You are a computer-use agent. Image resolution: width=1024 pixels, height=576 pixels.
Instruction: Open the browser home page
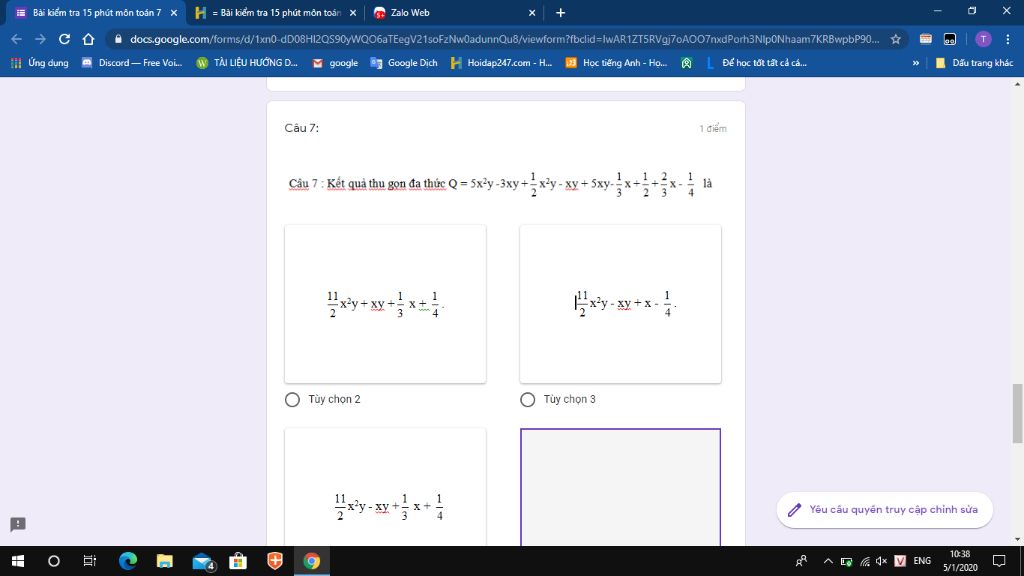pos(88,39)
